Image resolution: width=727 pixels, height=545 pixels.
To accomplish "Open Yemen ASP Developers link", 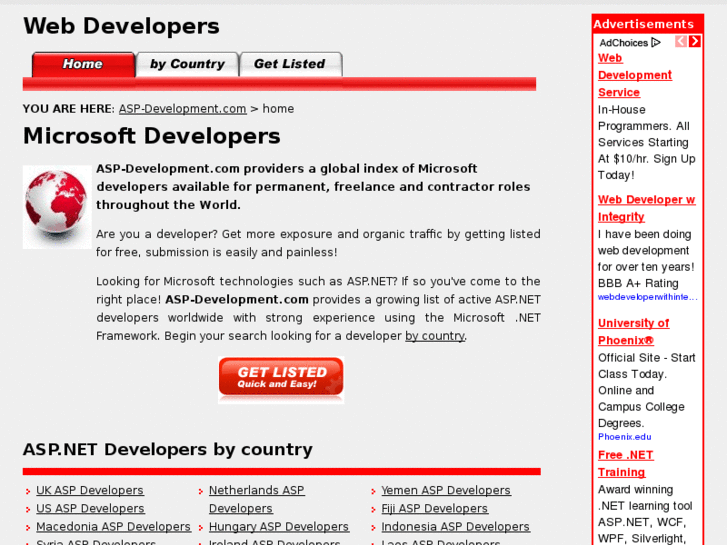I will (x=446, y=490).
